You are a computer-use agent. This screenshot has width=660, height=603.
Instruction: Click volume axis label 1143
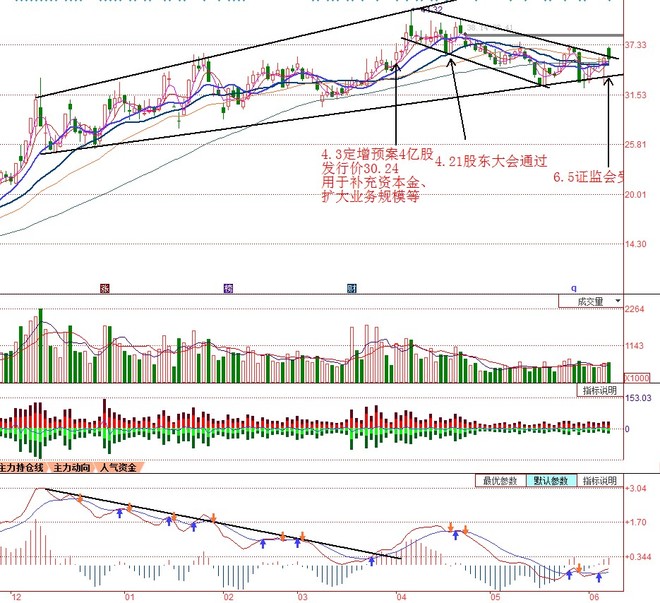click(634, 346)
